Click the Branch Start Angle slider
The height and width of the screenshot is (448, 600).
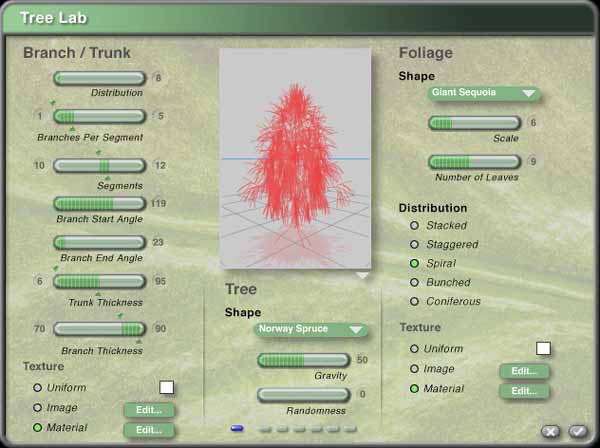(x=99, y=204)
